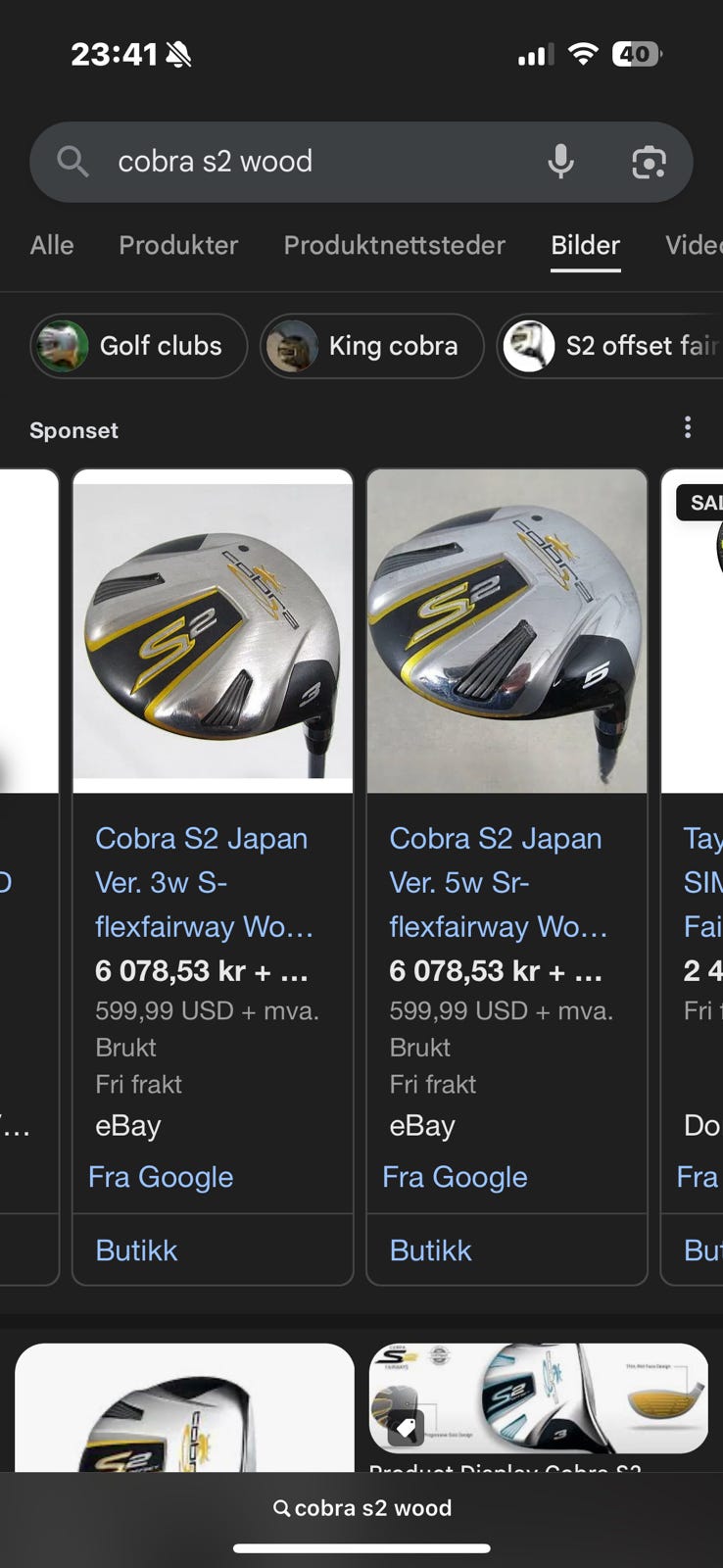
Task: Tap the voice search microphone icon
Action: (x=560, y=162)
